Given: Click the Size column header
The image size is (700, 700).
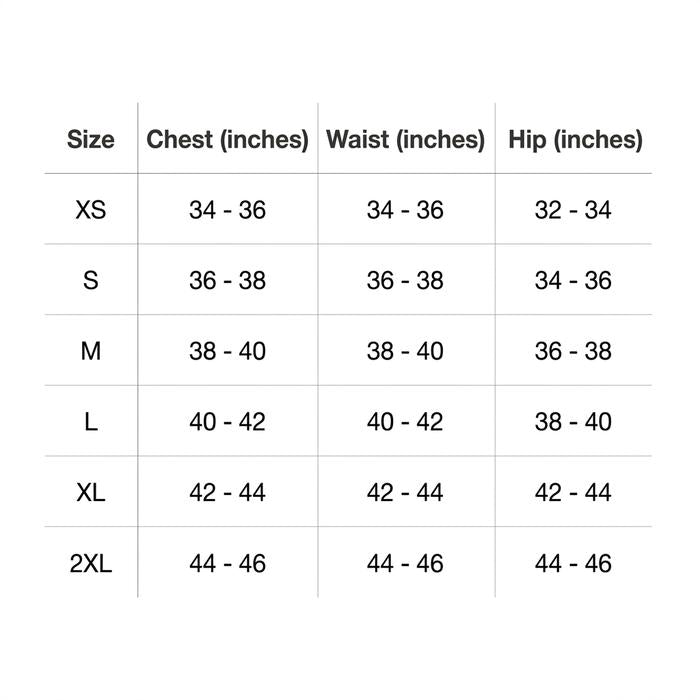Looking at the screenshot, I should point(91,139).
